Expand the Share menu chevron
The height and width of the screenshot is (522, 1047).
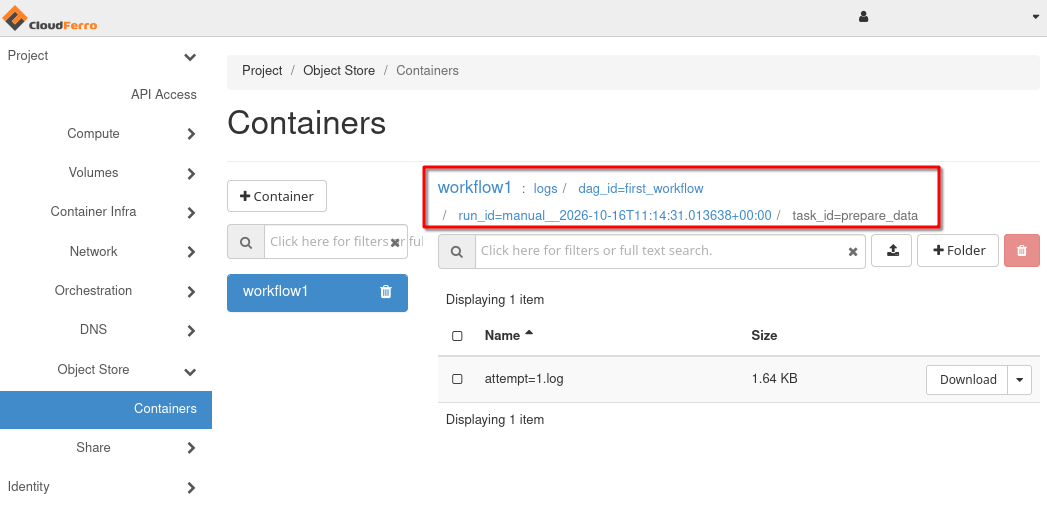[x=191, y=448]
